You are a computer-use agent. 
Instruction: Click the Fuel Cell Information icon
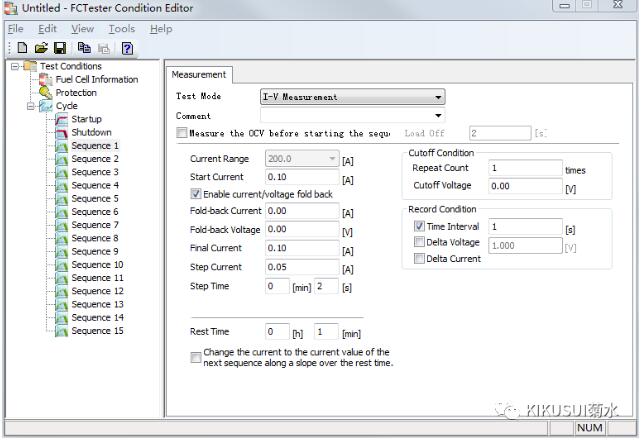click(45, 79)
